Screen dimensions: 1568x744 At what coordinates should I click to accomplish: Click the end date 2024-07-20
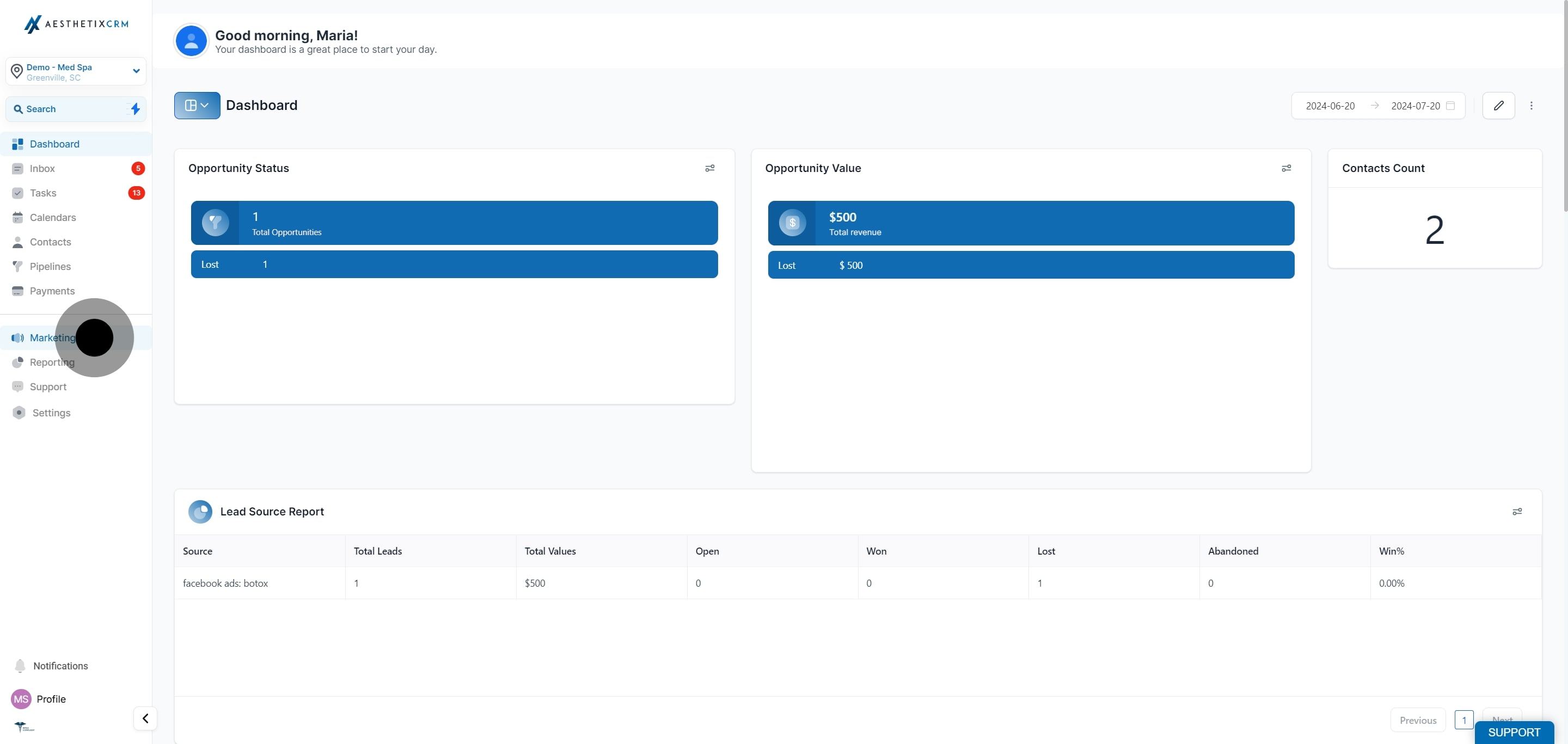[x=1415, y=106]
